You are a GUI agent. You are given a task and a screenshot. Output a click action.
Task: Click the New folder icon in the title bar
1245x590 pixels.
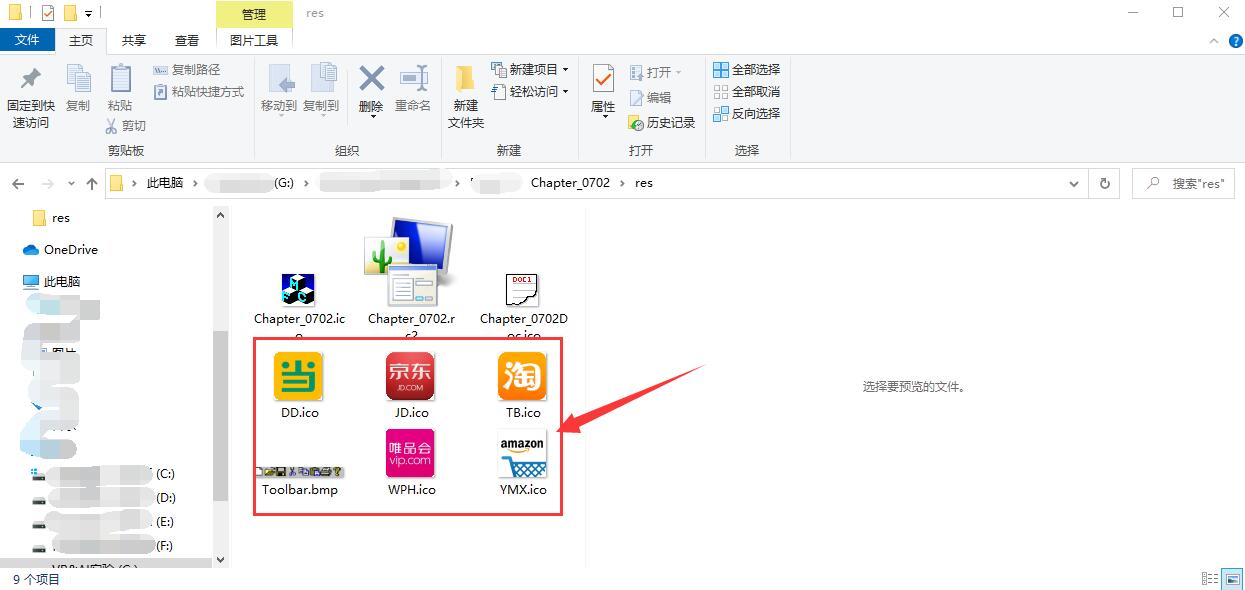pos(70,13)
